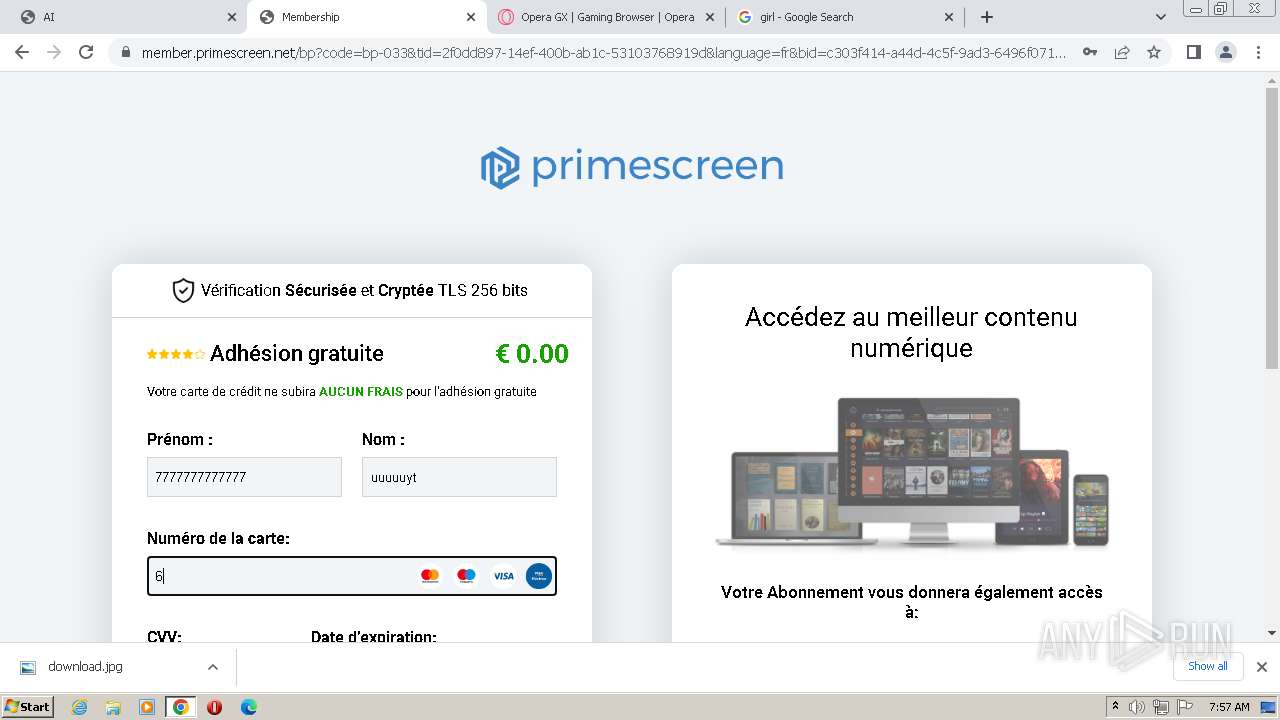
Task: Click the Adhésion gratuite heading
Action: (297, 354)
